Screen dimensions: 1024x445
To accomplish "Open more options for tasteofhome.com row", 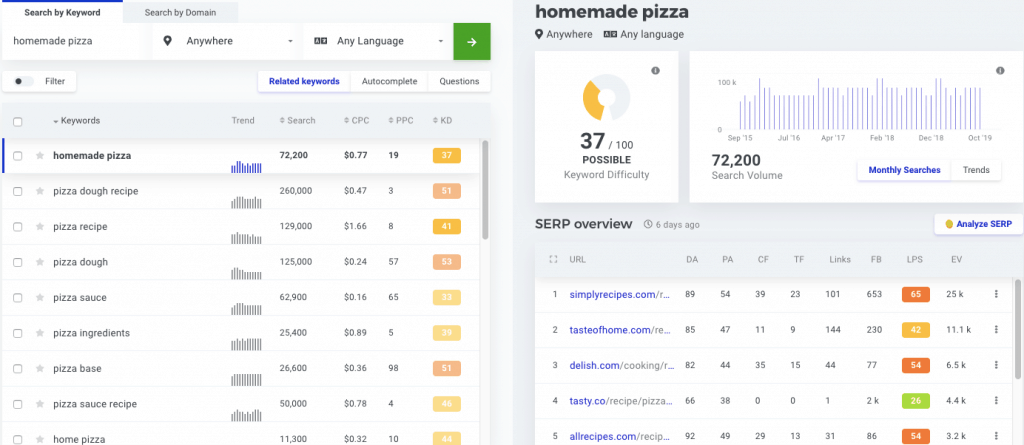I will [x=996, y=329].
